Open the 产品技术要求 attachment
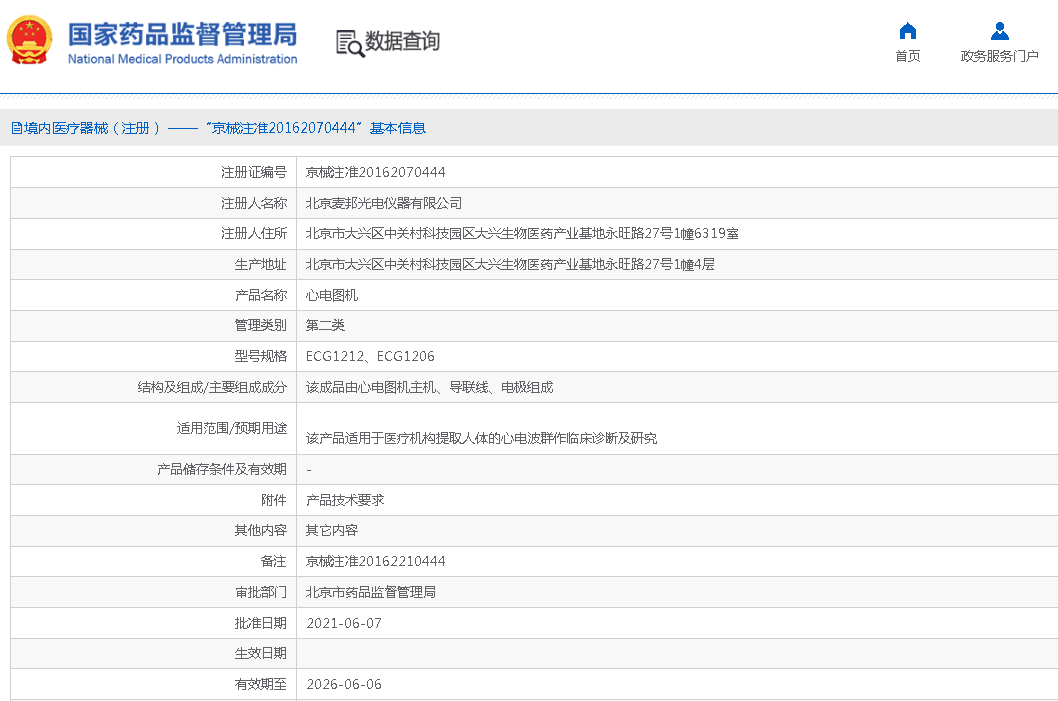The width and height of the screenshot is (1058, 701). click(x=345, y=500)
